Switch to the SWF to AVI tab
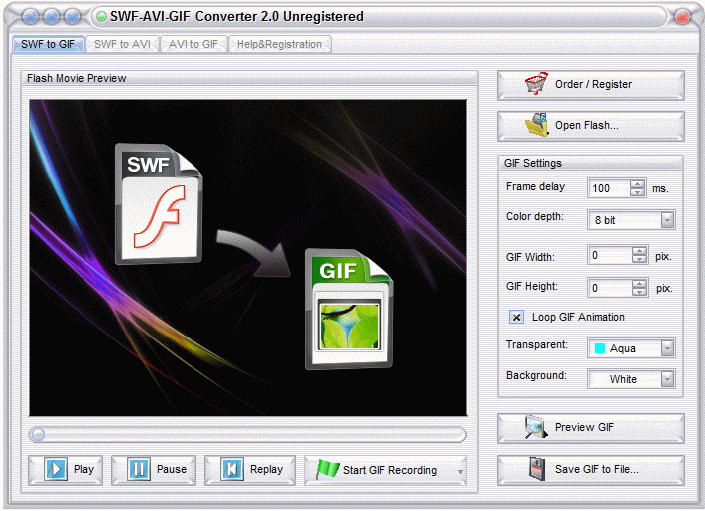705x511 pixels. coord(122,44)
